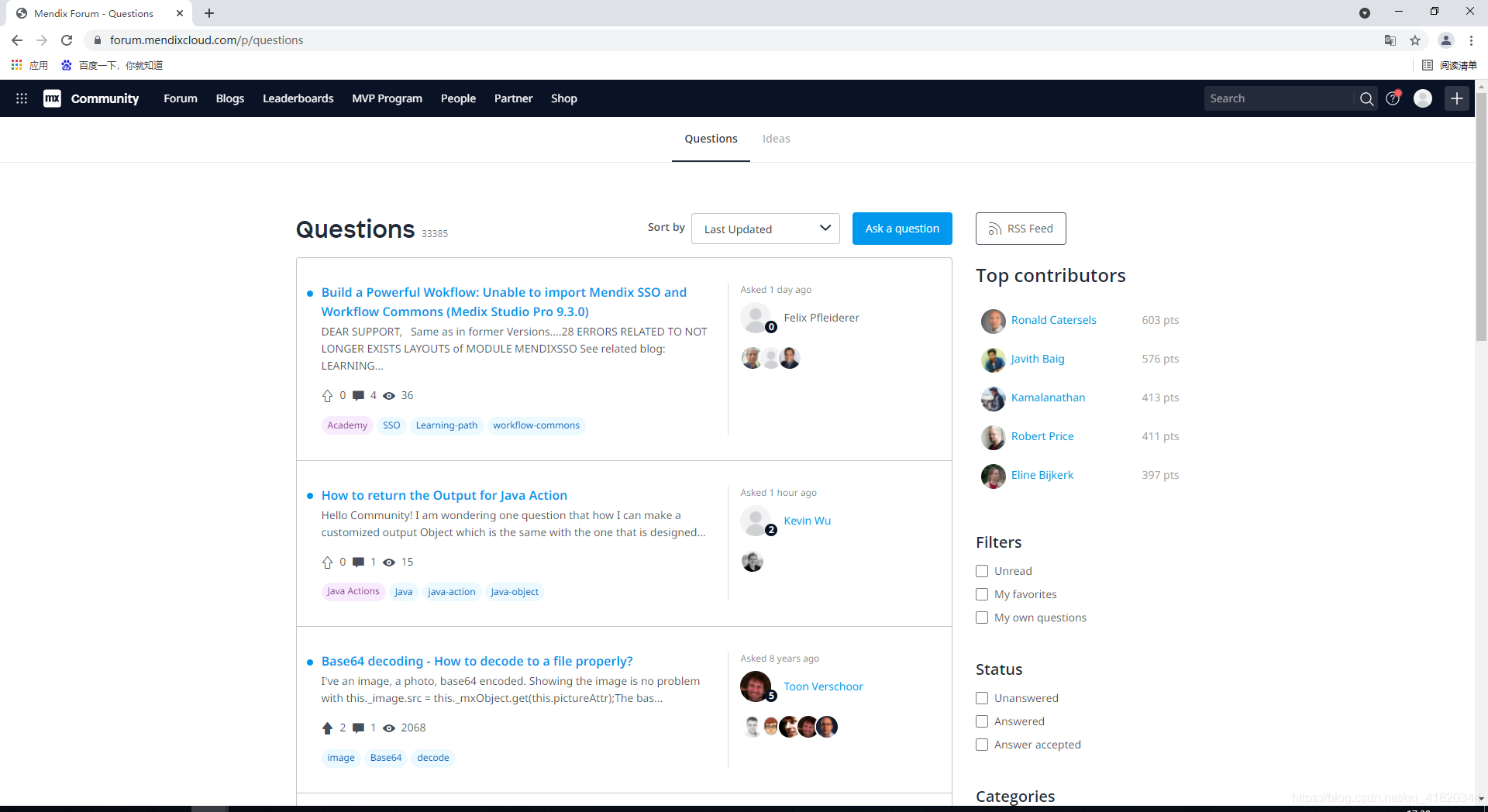The width and height of the screenshot is (1488, 812).
Task: Click the Learning-path tag
Action: (447, 425)
